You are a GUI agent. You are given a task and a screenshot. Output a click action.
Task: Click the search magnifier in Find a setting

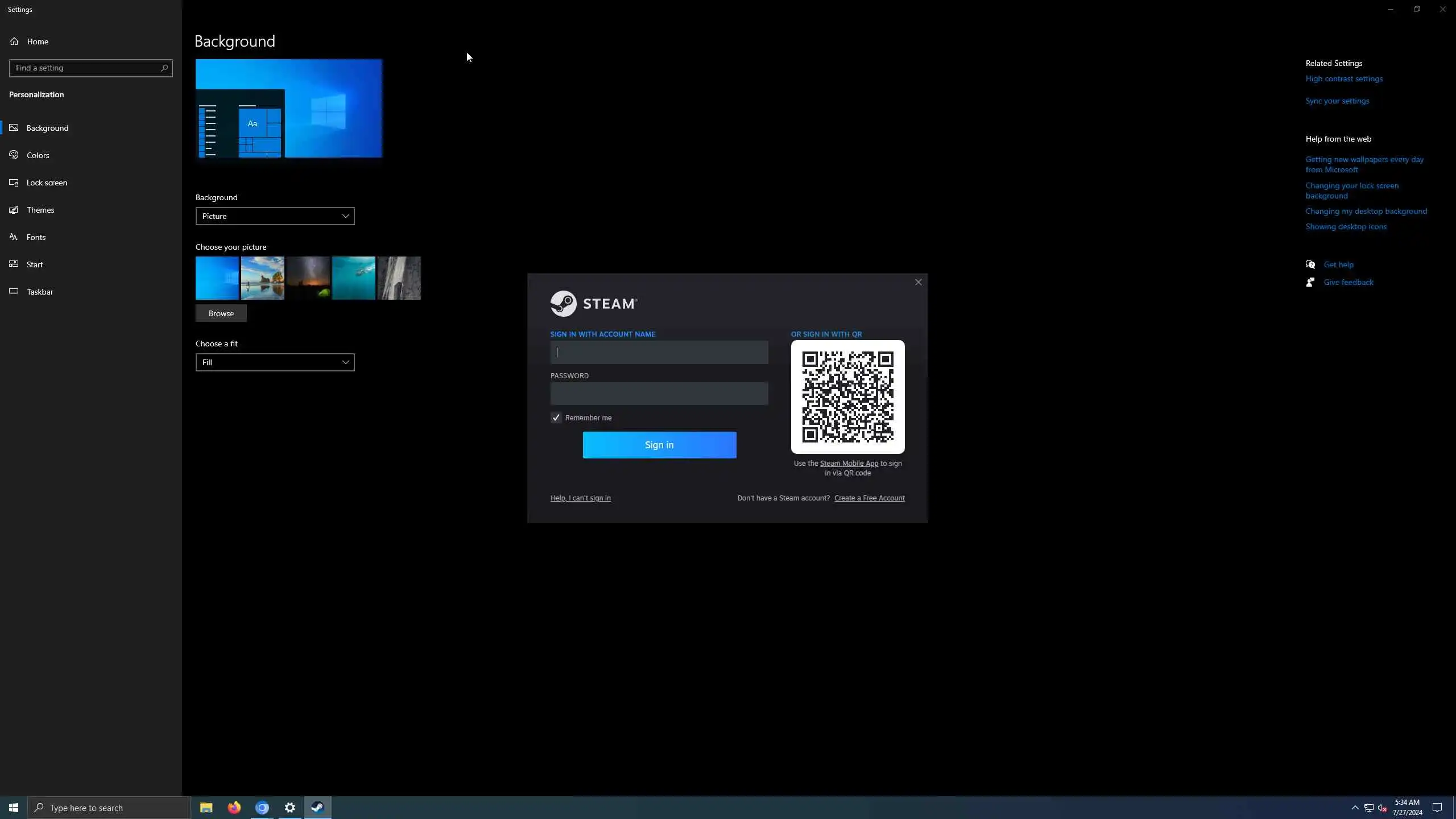(164, 68)
